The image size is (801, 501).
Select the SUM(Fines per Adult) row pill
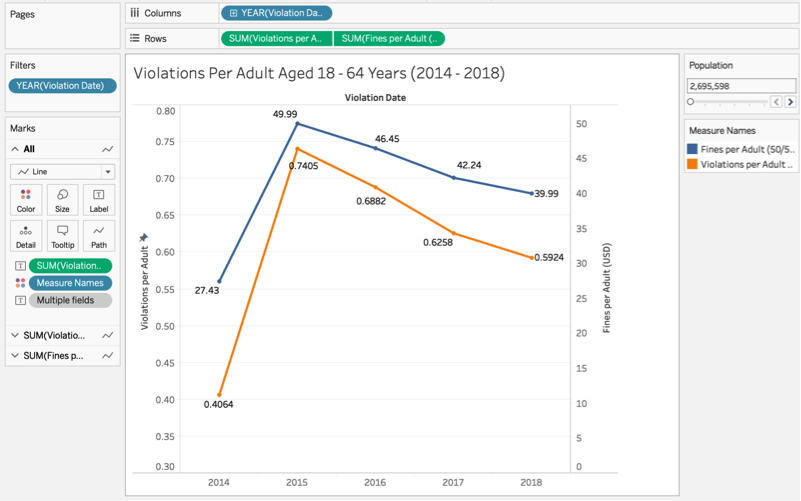tap(389, 38)
